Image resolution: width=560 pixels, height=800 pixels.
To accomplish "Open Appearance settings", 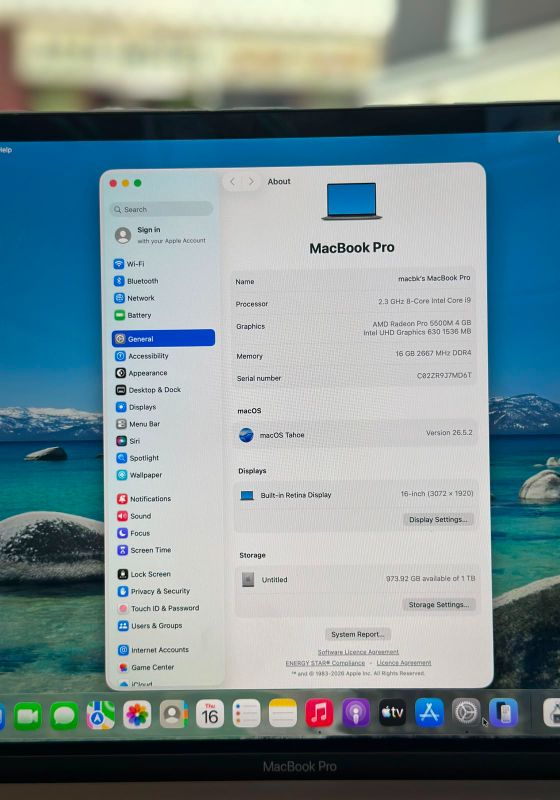I will 141,373.
